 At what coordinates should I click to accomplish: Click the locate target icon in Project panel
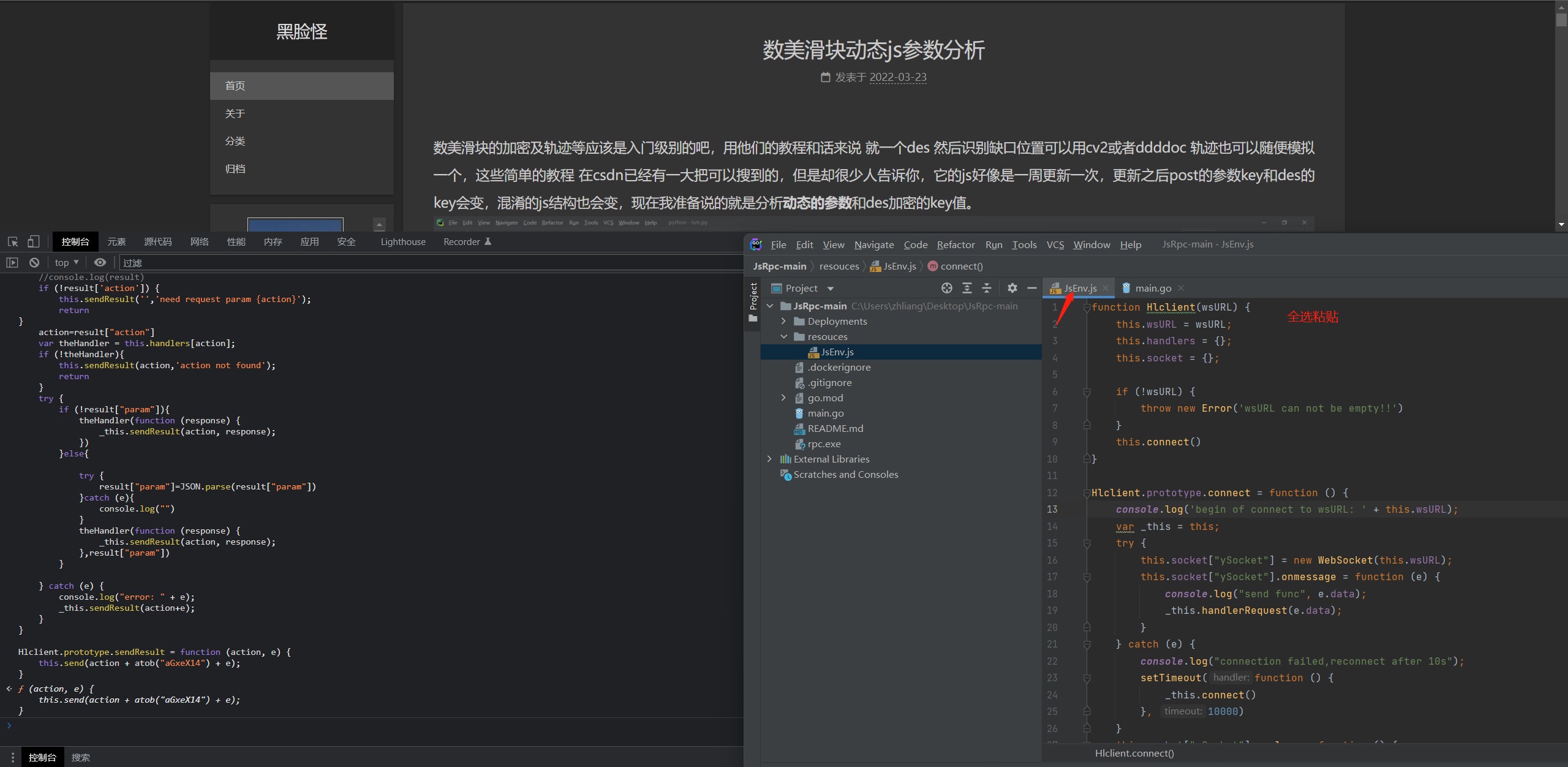947,288
